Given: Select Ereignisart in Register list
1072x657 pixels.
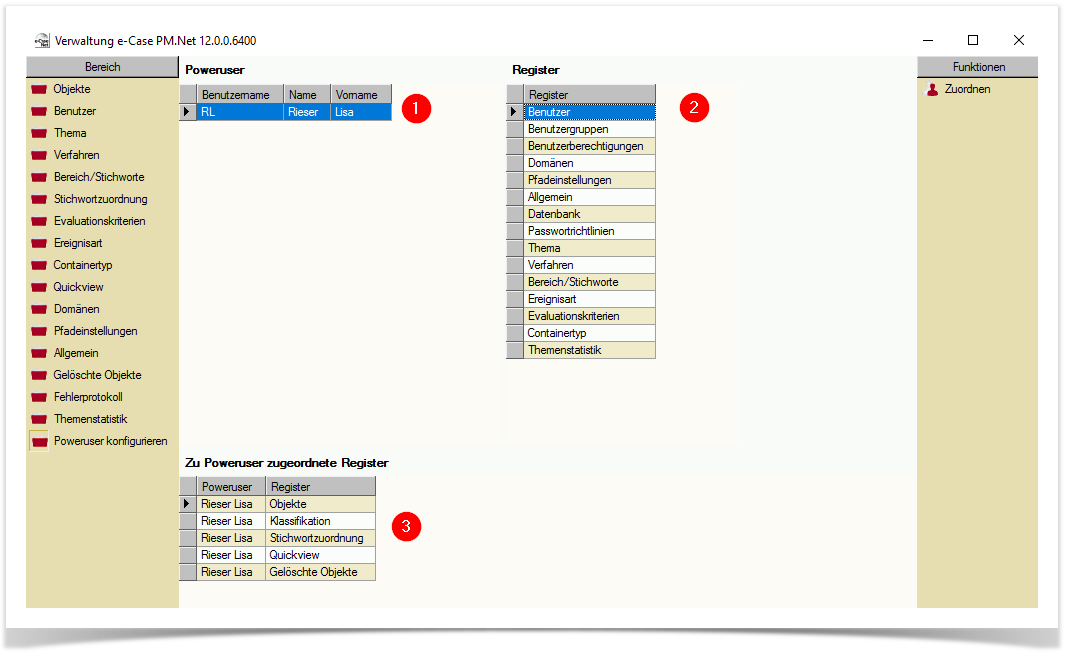Looking at the screenshot, I should click(589, 299).
